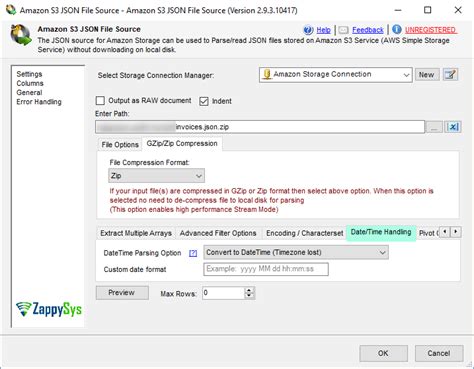Select the Date/Time Handling tab
This screenshot has height=369, width=474.
pos(381,232)
